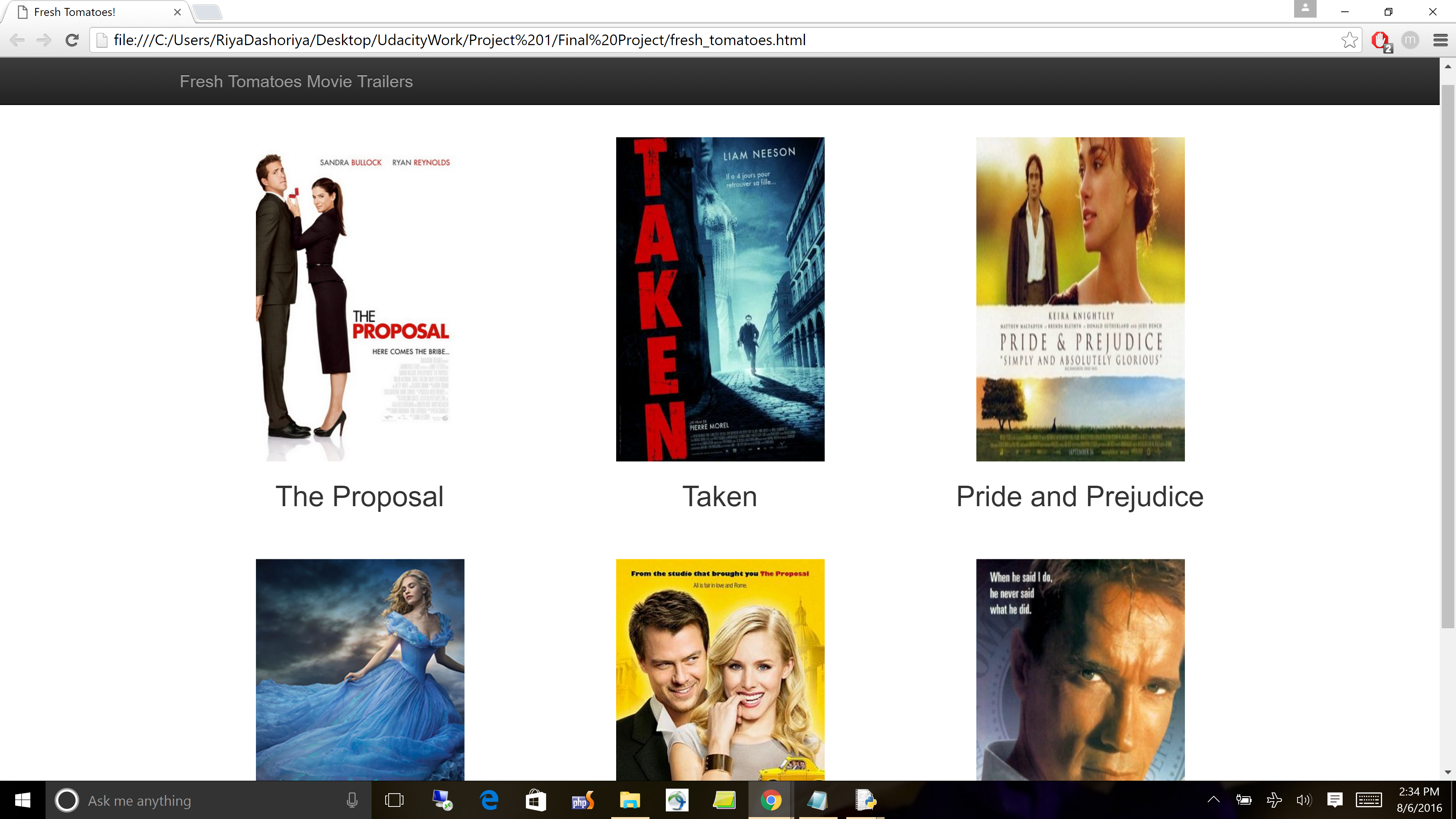The height and width of the screenshot is (819, 1456).
Task: Open the Windows Start menu
Action: [23, 800]
